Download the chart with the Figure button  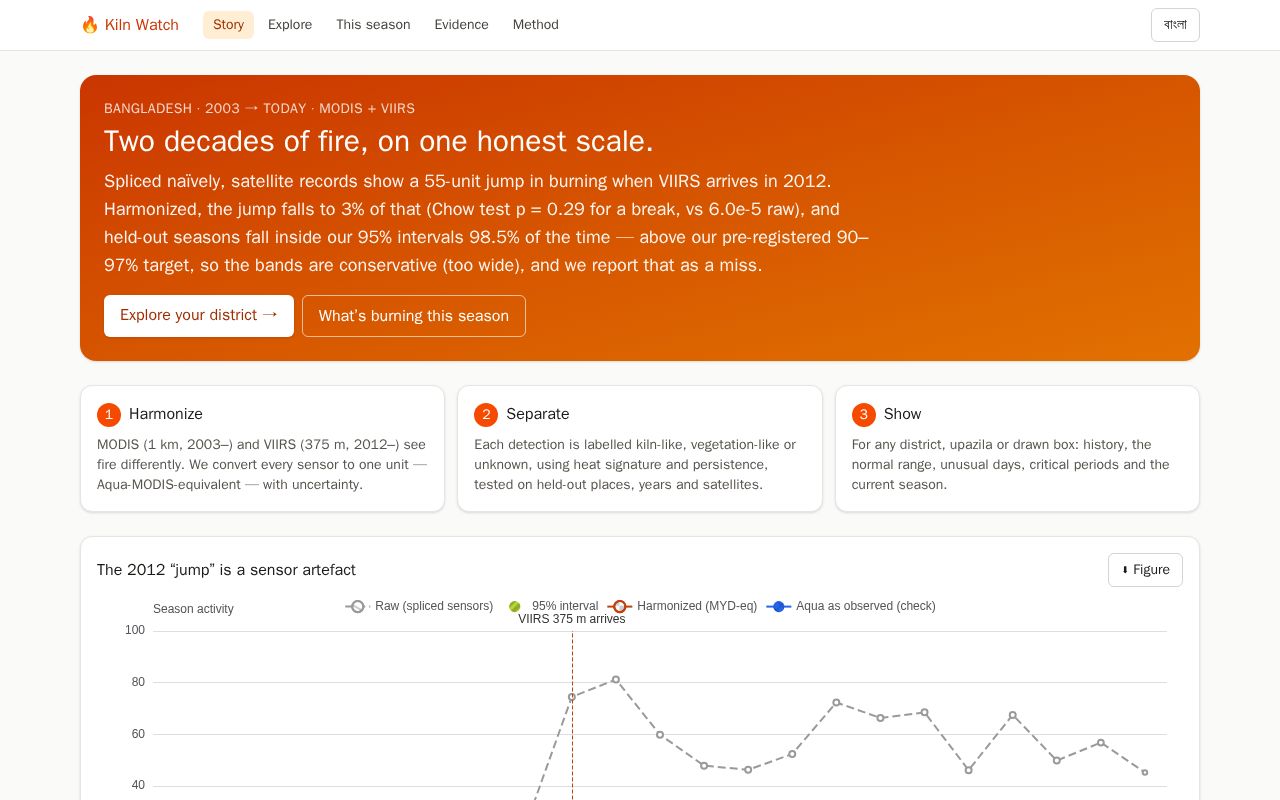[1145, 570]
